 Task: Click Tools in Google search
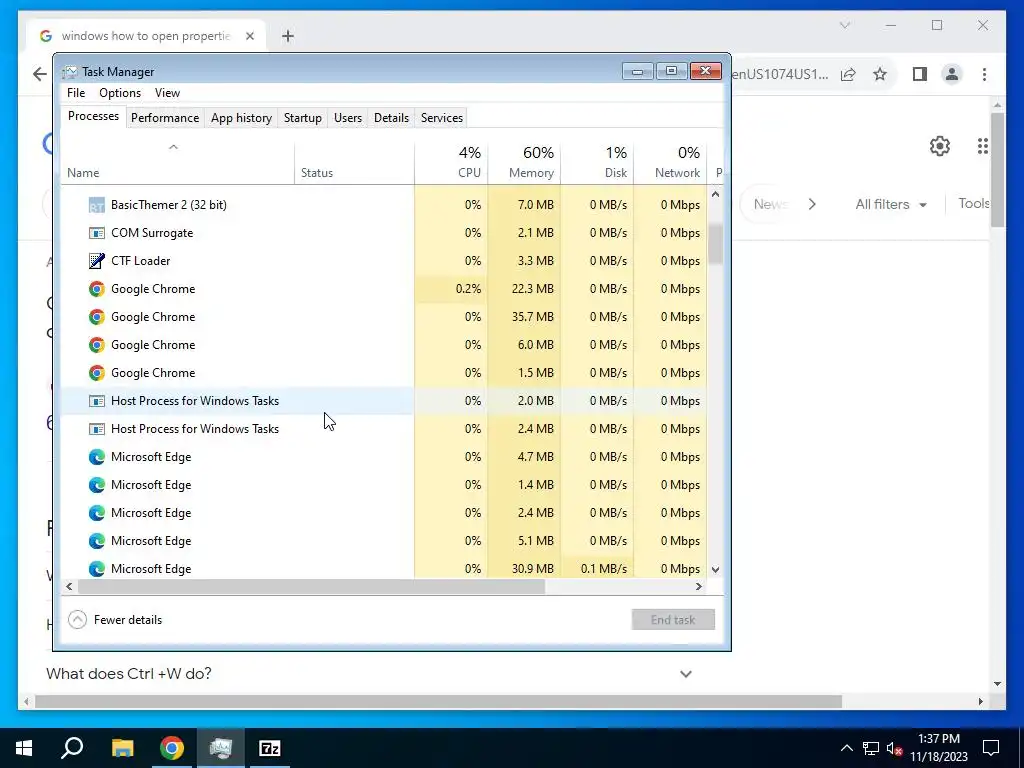coord(974,204)
